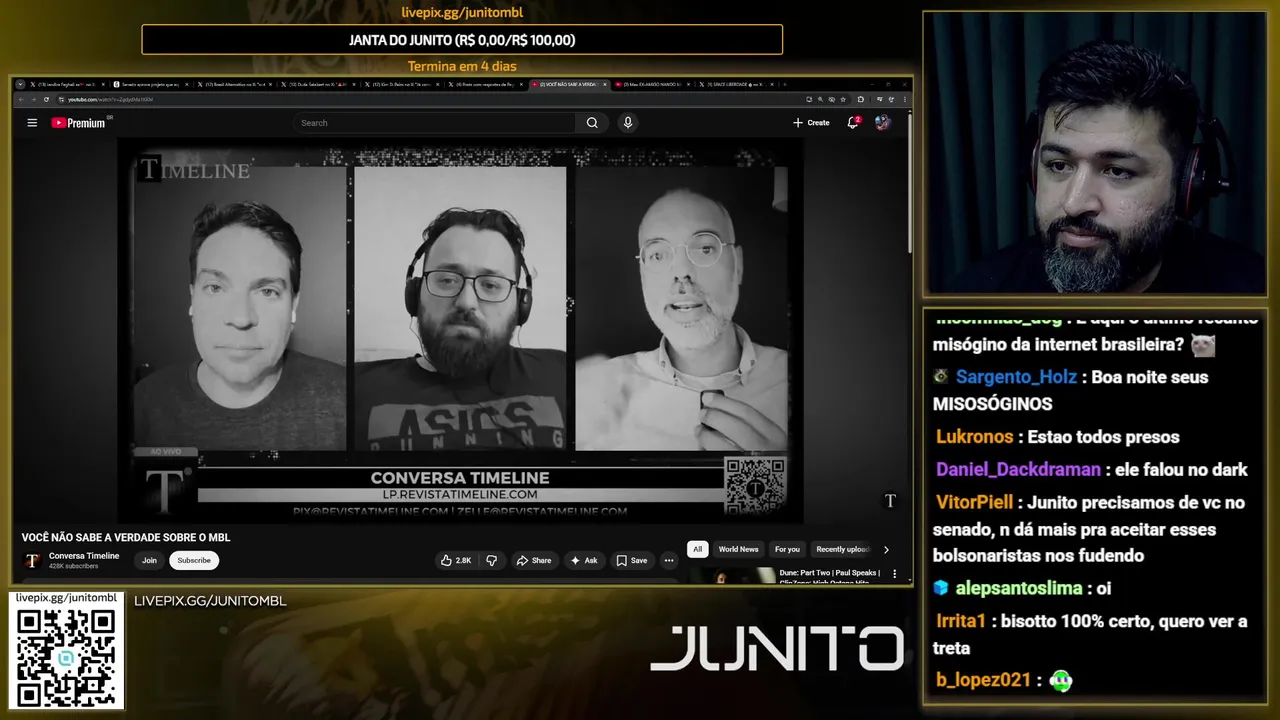
Task: Select the All filter chip
Action: click(x=698, y=549)
